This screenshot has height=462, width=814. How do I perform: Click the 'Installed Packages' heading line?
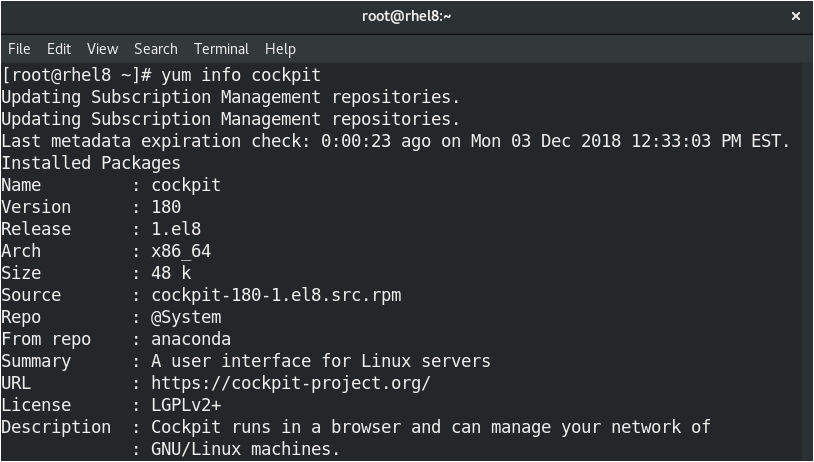91,163
